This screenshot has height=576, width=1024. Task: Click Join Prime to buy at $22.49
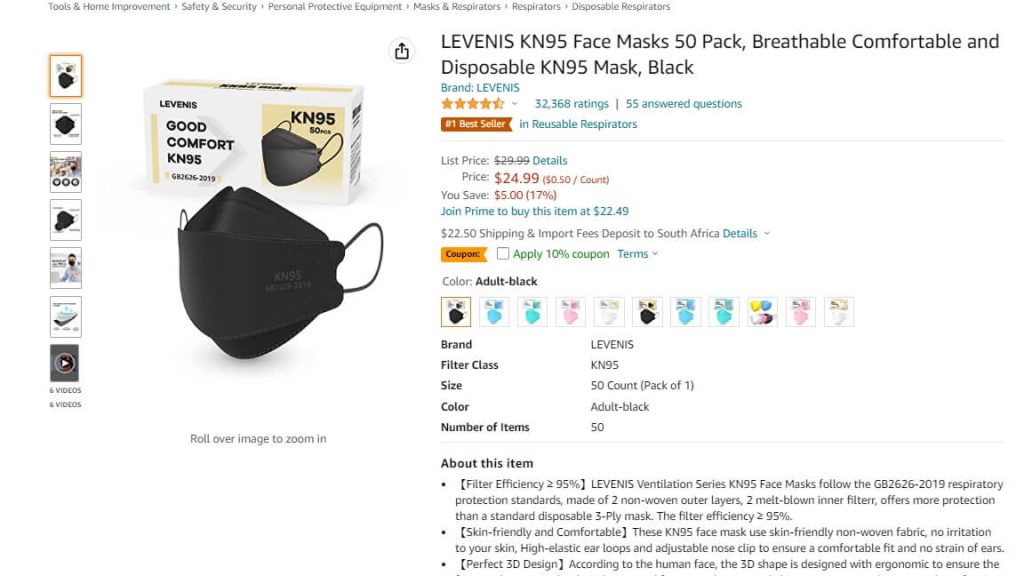(x=534, y=211)
